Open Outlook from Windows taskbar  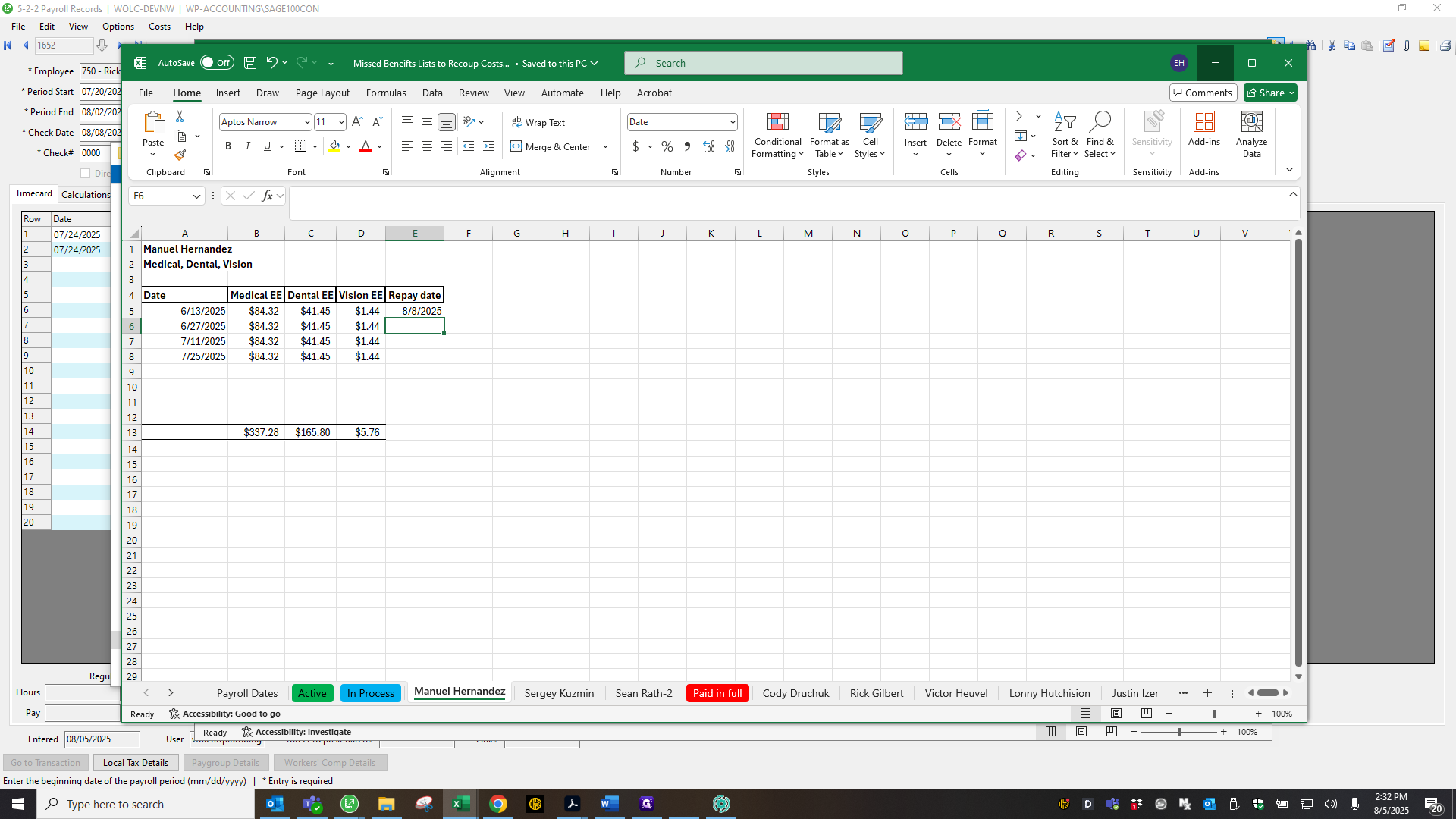[275, 804]
